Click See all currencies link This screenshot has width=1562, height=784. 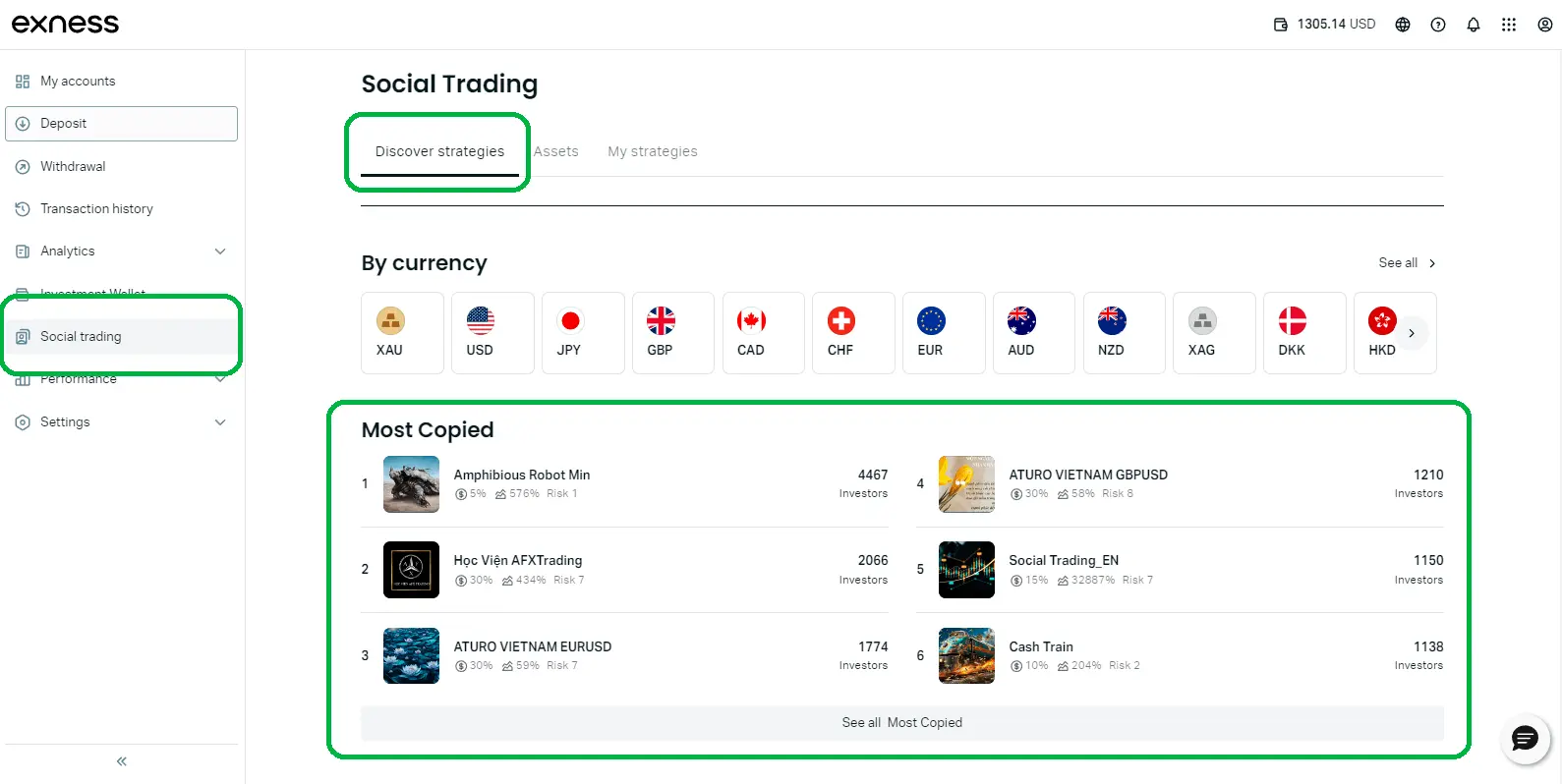pos(1408,263)
